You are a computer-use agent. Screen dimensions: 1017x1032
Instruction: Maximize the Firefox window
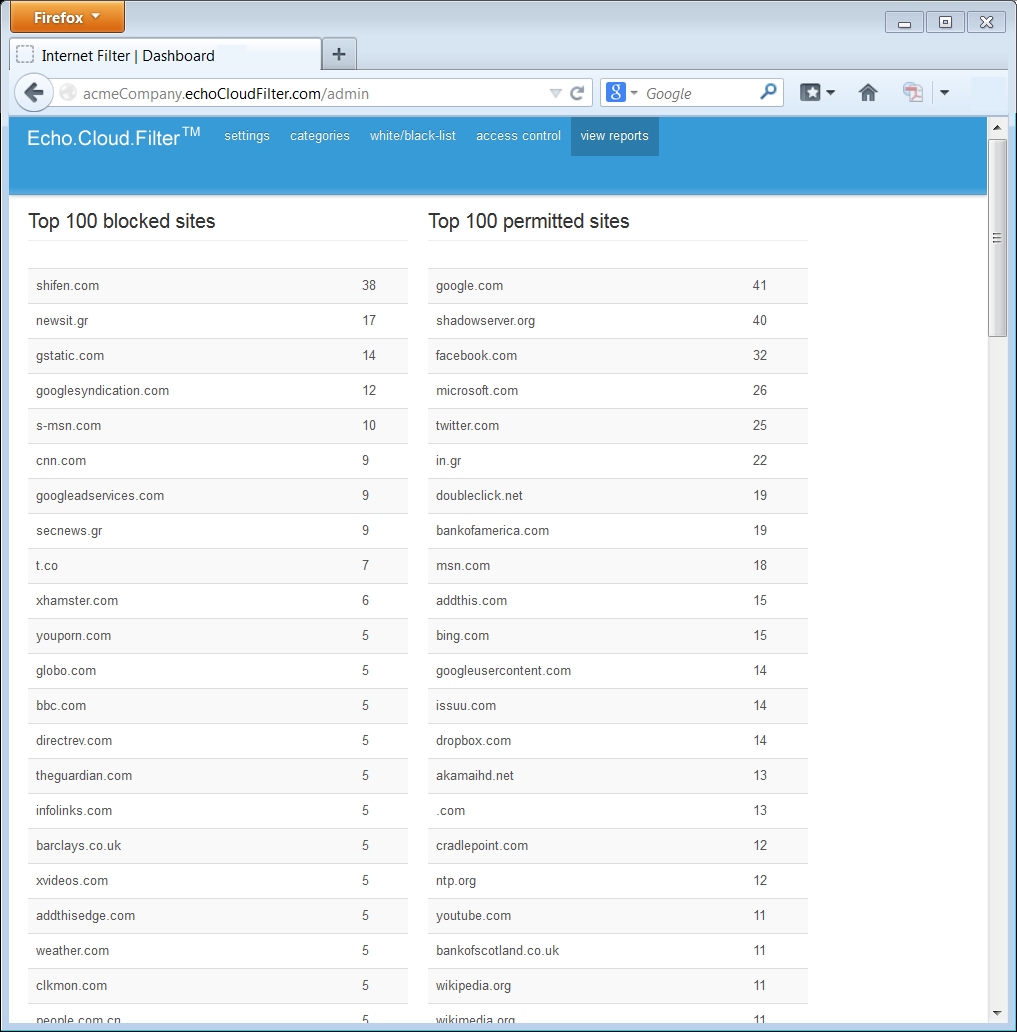945,22
